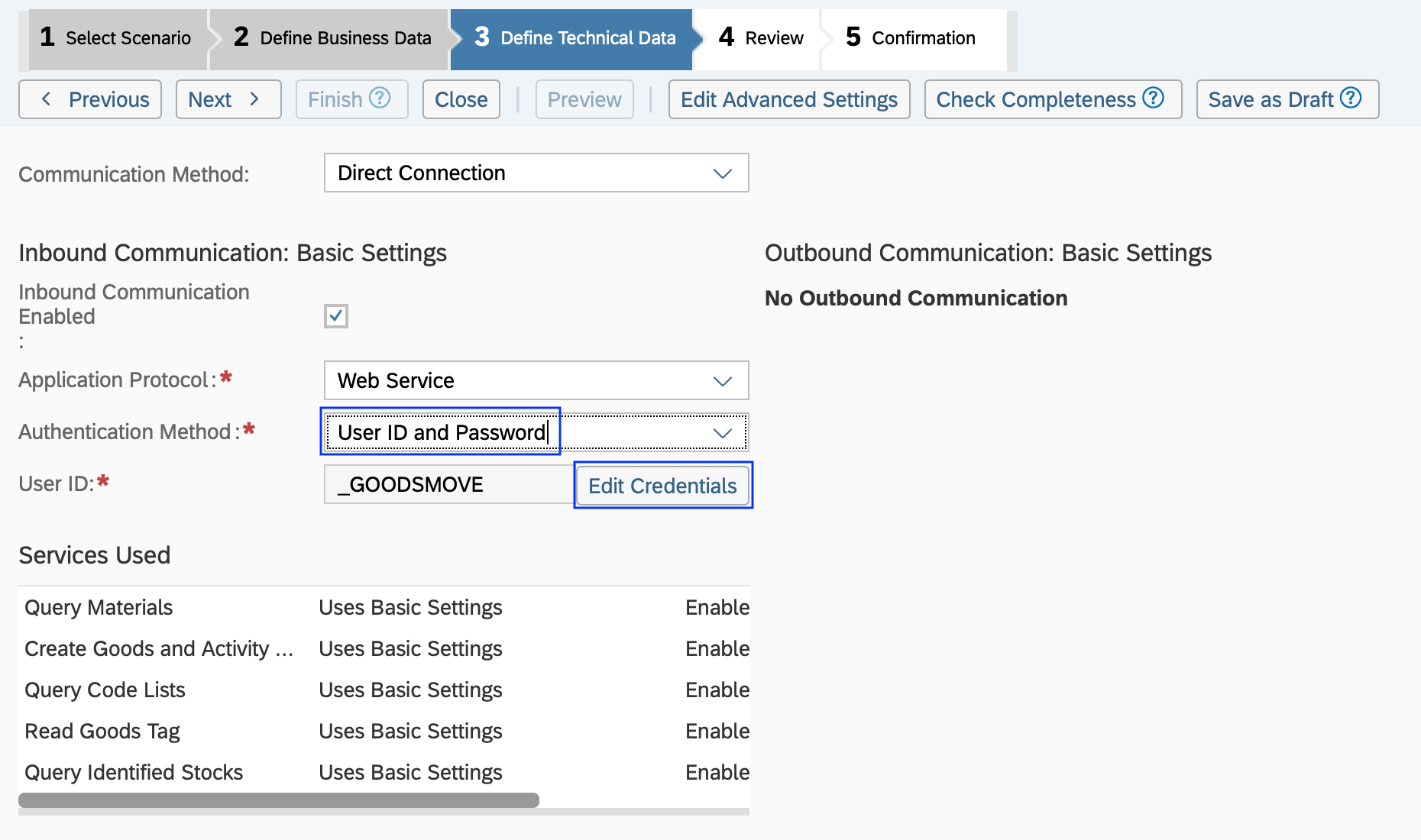1421x840 pixels.
Task: Switch to the Define Business Data step
Action: [x=332, y=37]
